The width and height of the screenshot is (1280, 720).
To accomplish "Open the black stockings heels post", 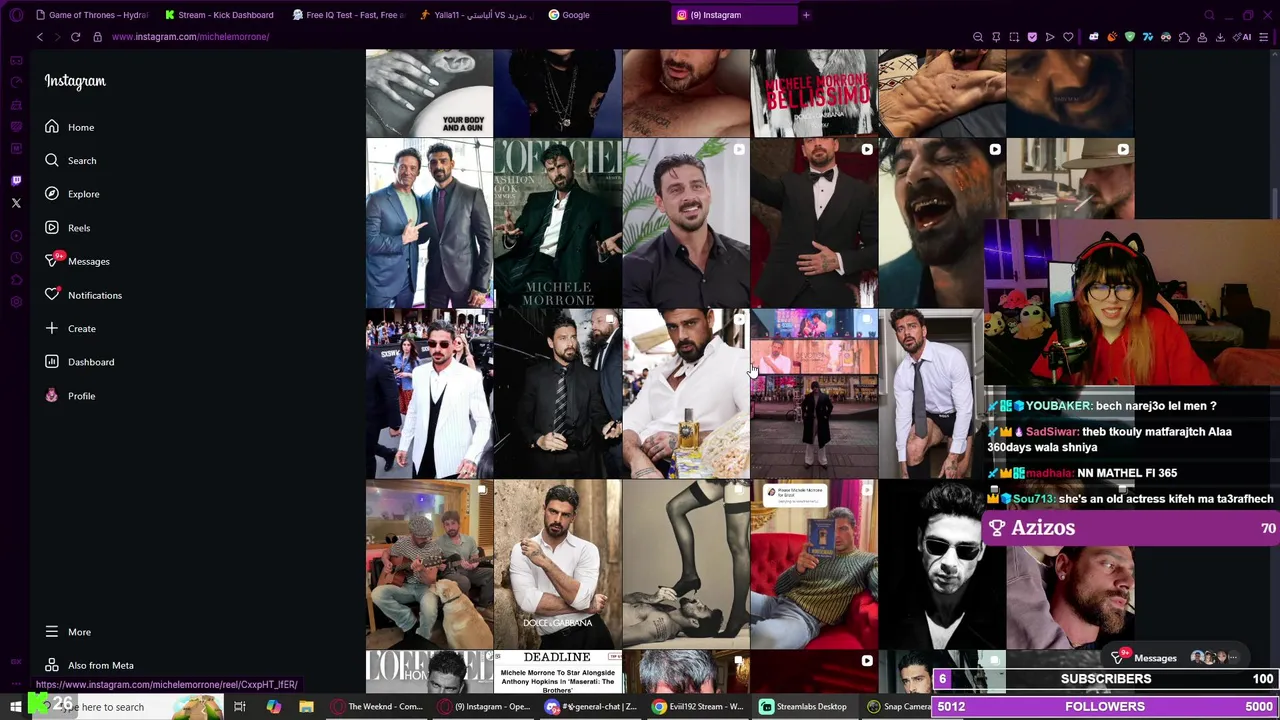I will coord(685,565).
